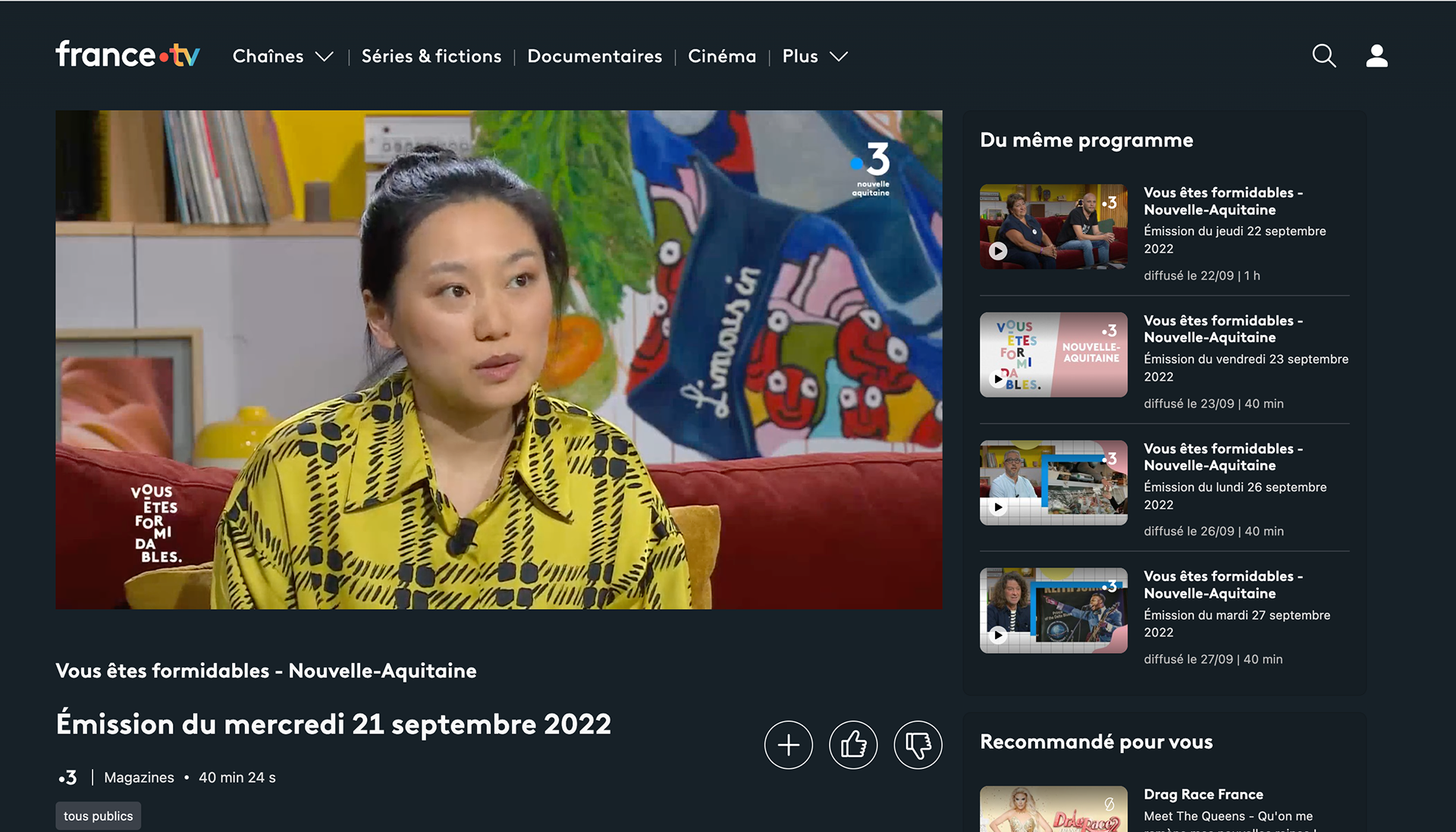Play the 26 septembre episode thumbnail
This screenshot has height=832, width=1456.
[1053, 483]
